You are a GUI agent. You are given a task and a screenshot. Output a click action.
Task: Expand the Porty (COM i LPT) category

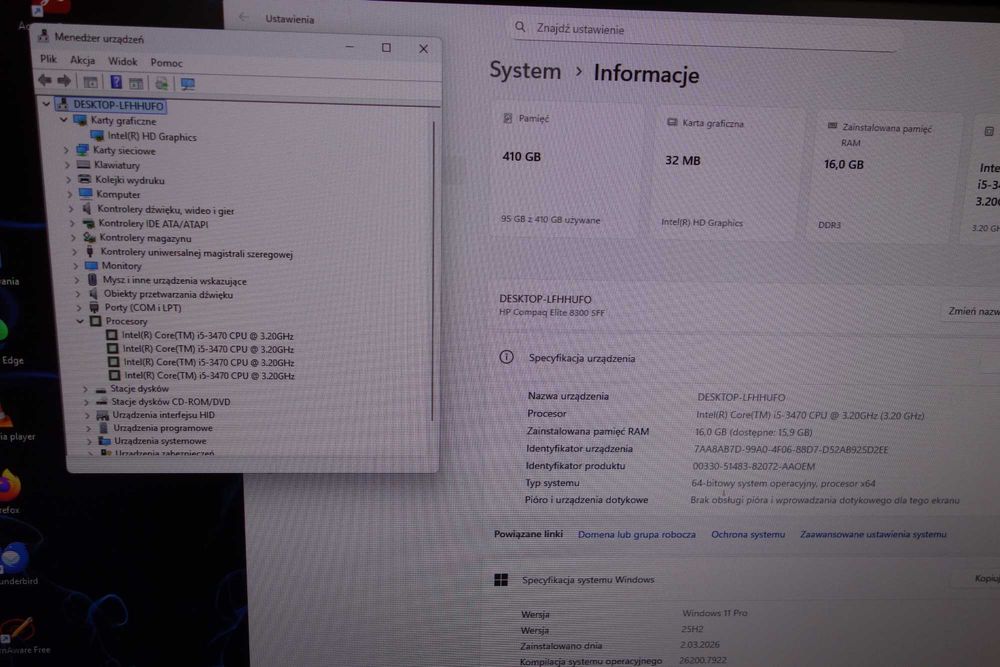point(78,307)
